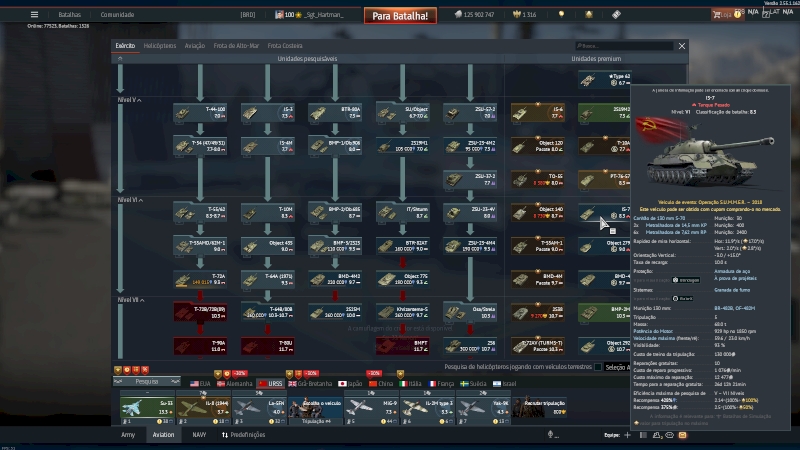
Task: Expand the SU/Object vehicle group
Action: pos(403,113)
